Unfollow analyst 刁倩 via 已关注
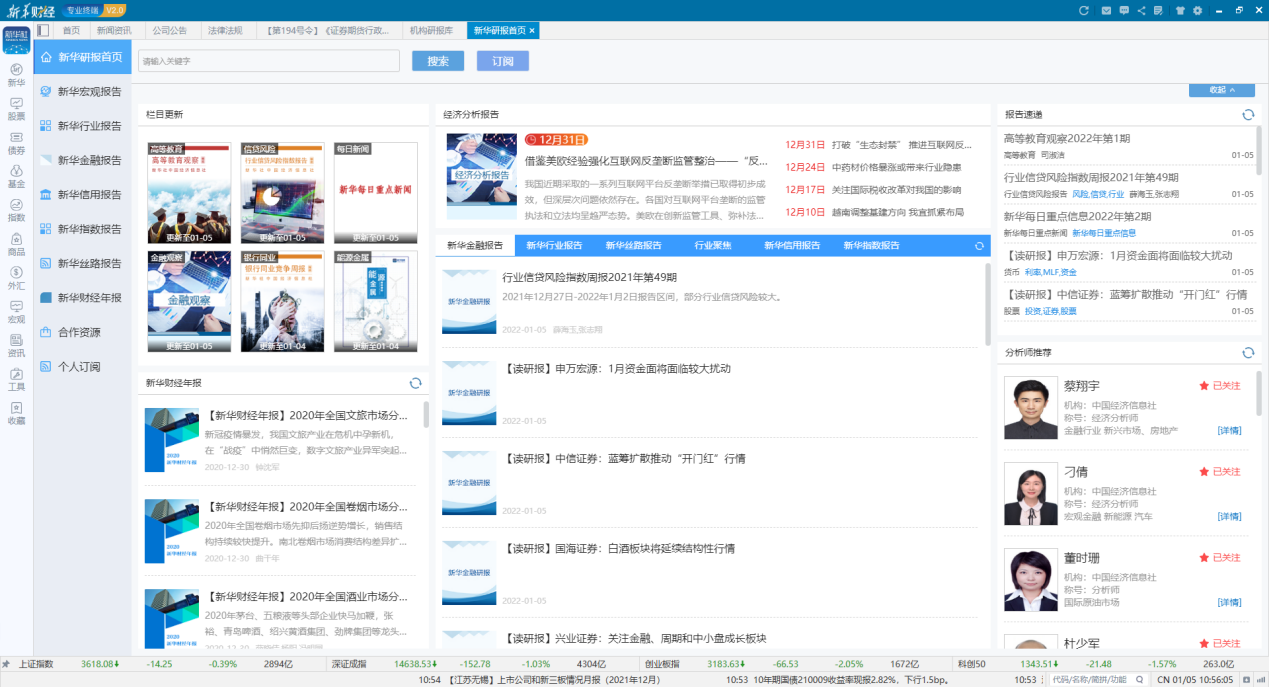Image resolution: width=1269 pixels, height=687 pixels. point(1219,471)
